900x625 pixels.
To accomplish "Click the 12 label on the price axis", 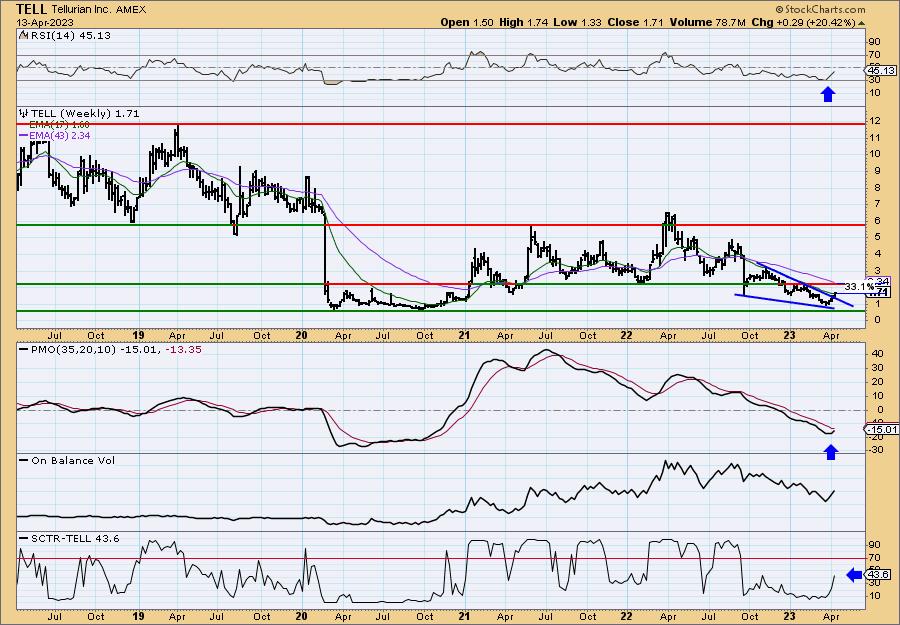I will pos(875,122).
